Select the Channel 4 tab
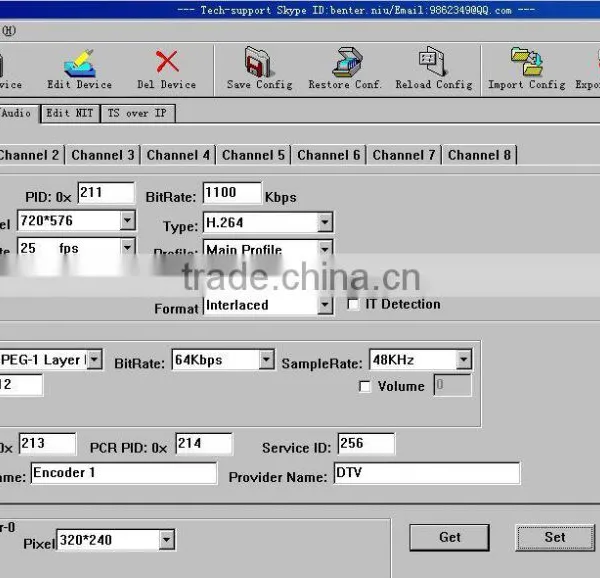The image size is (600, 578). pyautogui.click(x=178, y=155)
